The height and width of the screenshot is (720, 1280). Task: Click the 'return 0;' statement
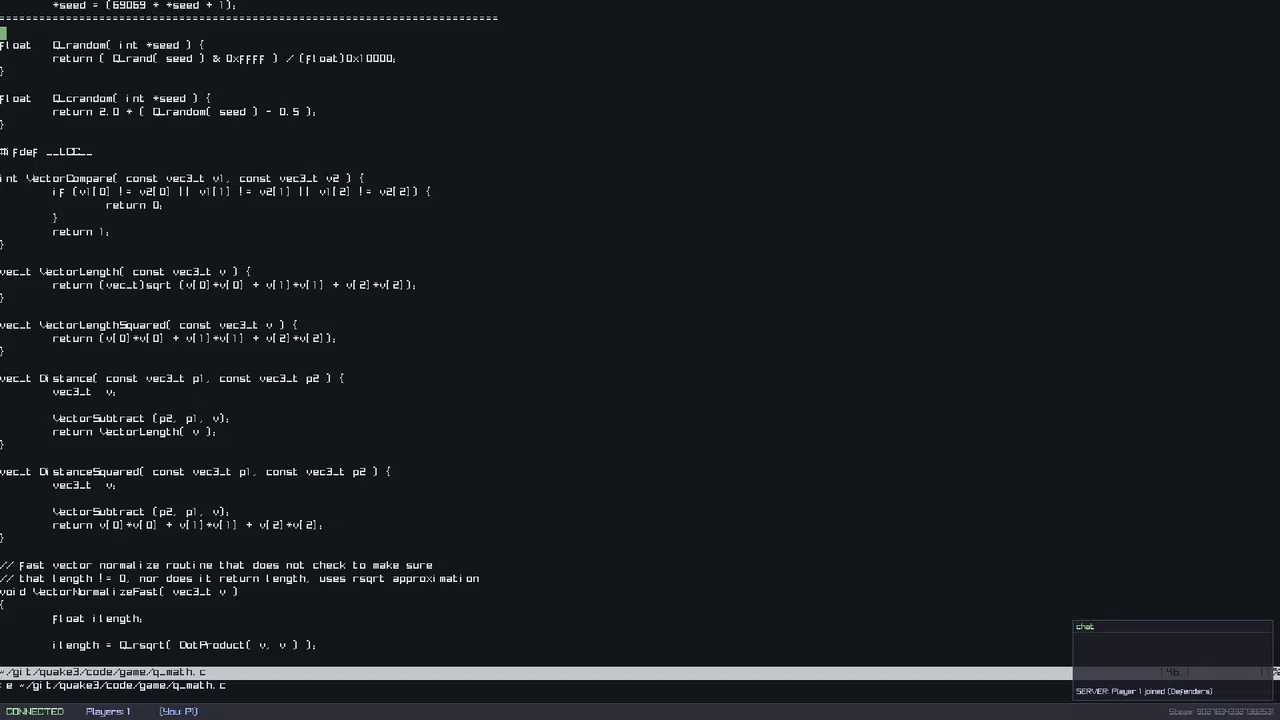click(x=134, y=205)
